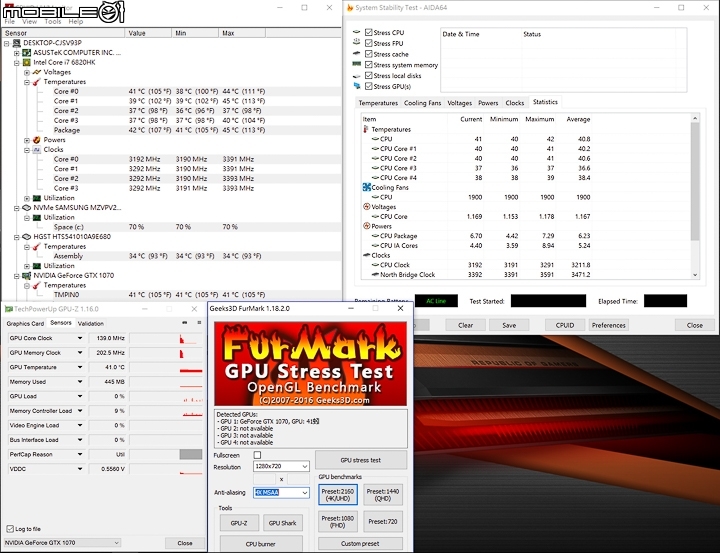The height and width of the screenshot is (553, 720).
Task: Open the GPU Core Clock sensor dropdown arrow
Action: pyautogui.click(x=80, y=338)
